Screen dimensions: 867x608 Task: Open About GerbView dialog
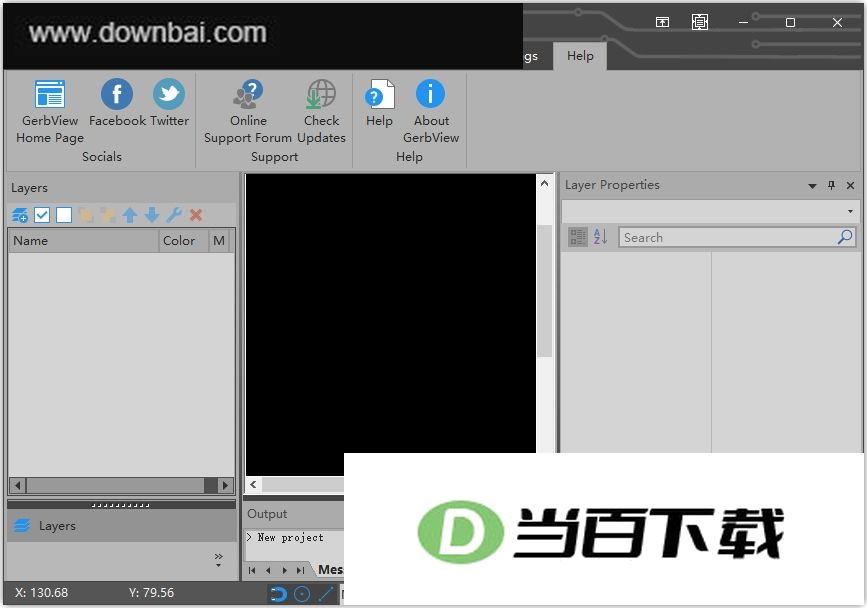coord(431,112)
